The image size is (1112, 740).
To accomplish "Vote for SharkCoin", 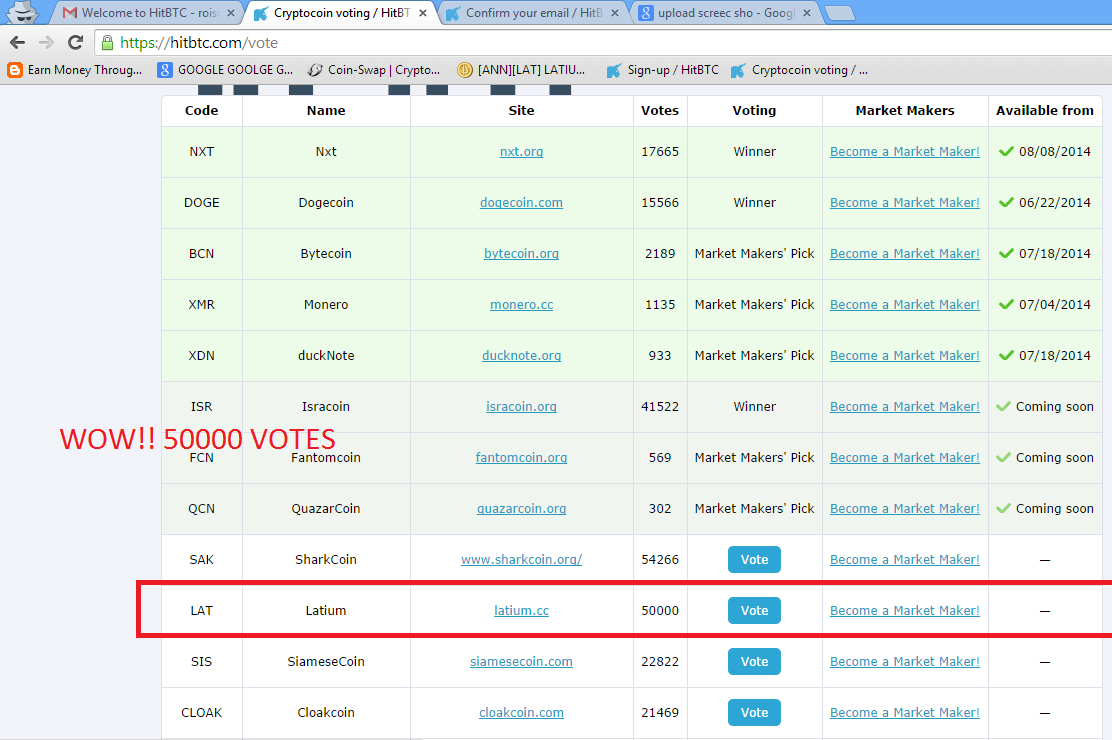I will coord(754,560).
